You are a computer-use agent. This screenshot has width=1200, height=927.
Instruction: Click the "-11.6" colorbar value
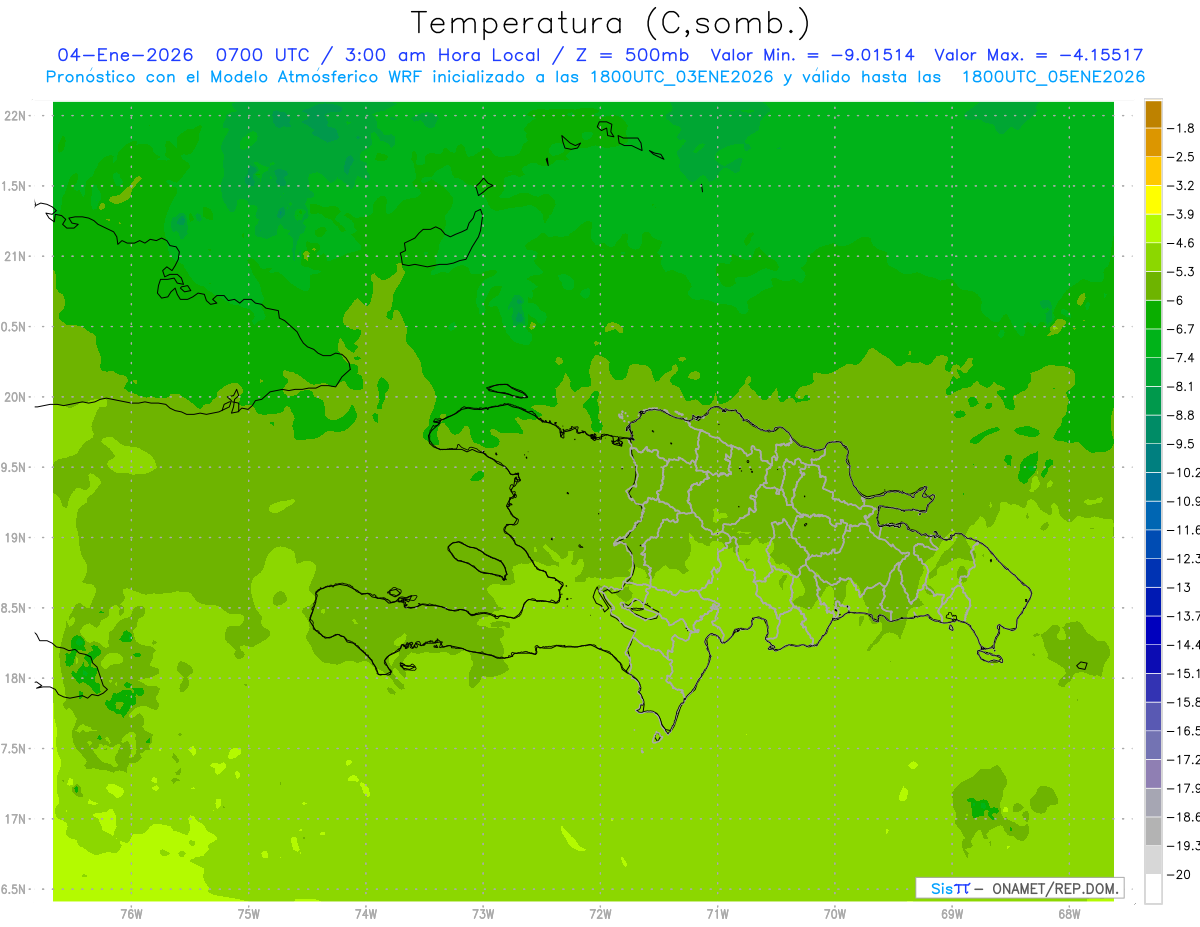coord(1184,529)
